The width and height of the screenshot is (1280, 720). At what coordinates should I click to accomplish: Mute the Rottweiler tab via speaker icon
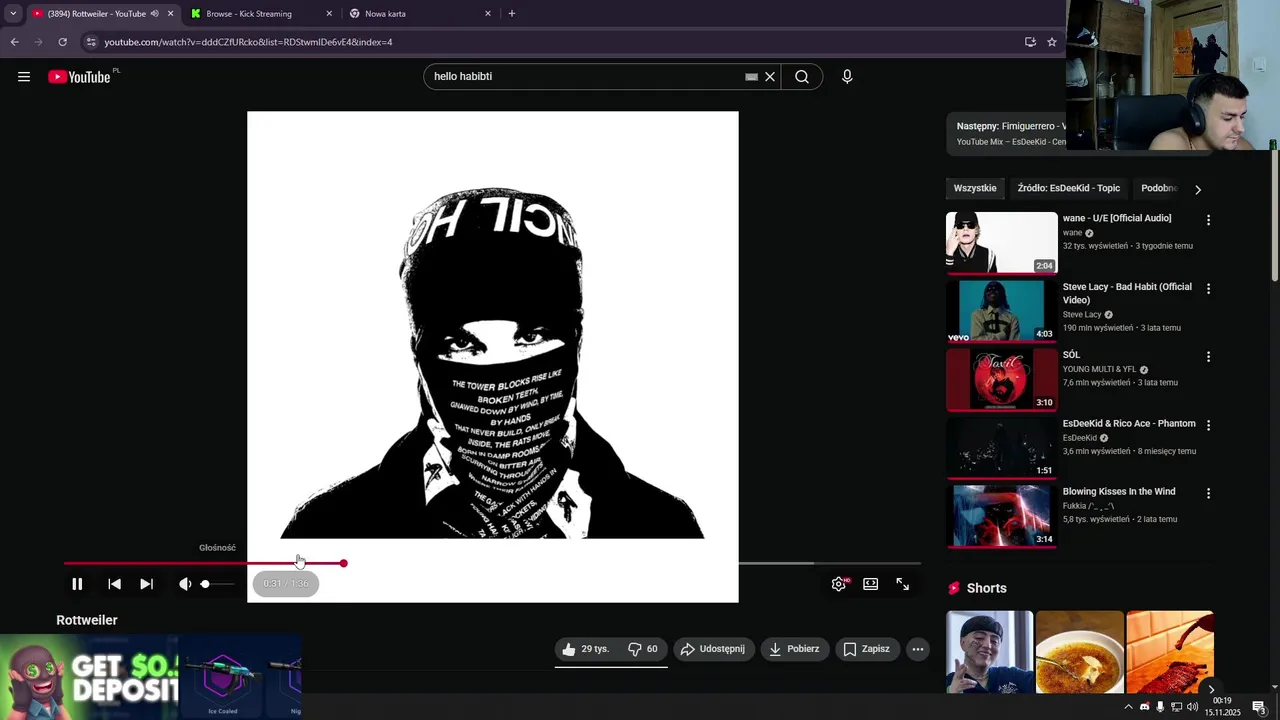(154, 14)
